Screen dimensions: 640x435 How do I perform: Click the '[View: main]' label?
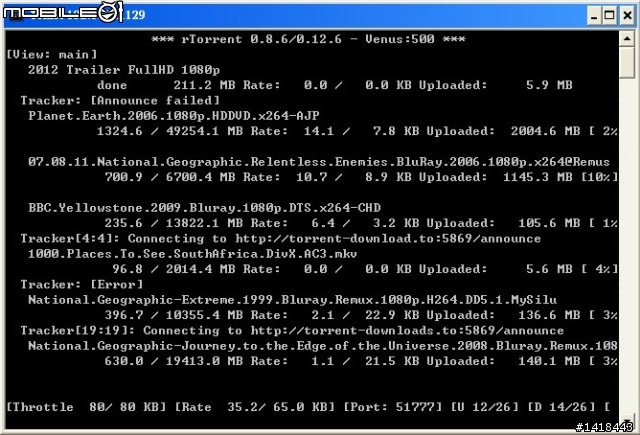(x=52, y=54)
